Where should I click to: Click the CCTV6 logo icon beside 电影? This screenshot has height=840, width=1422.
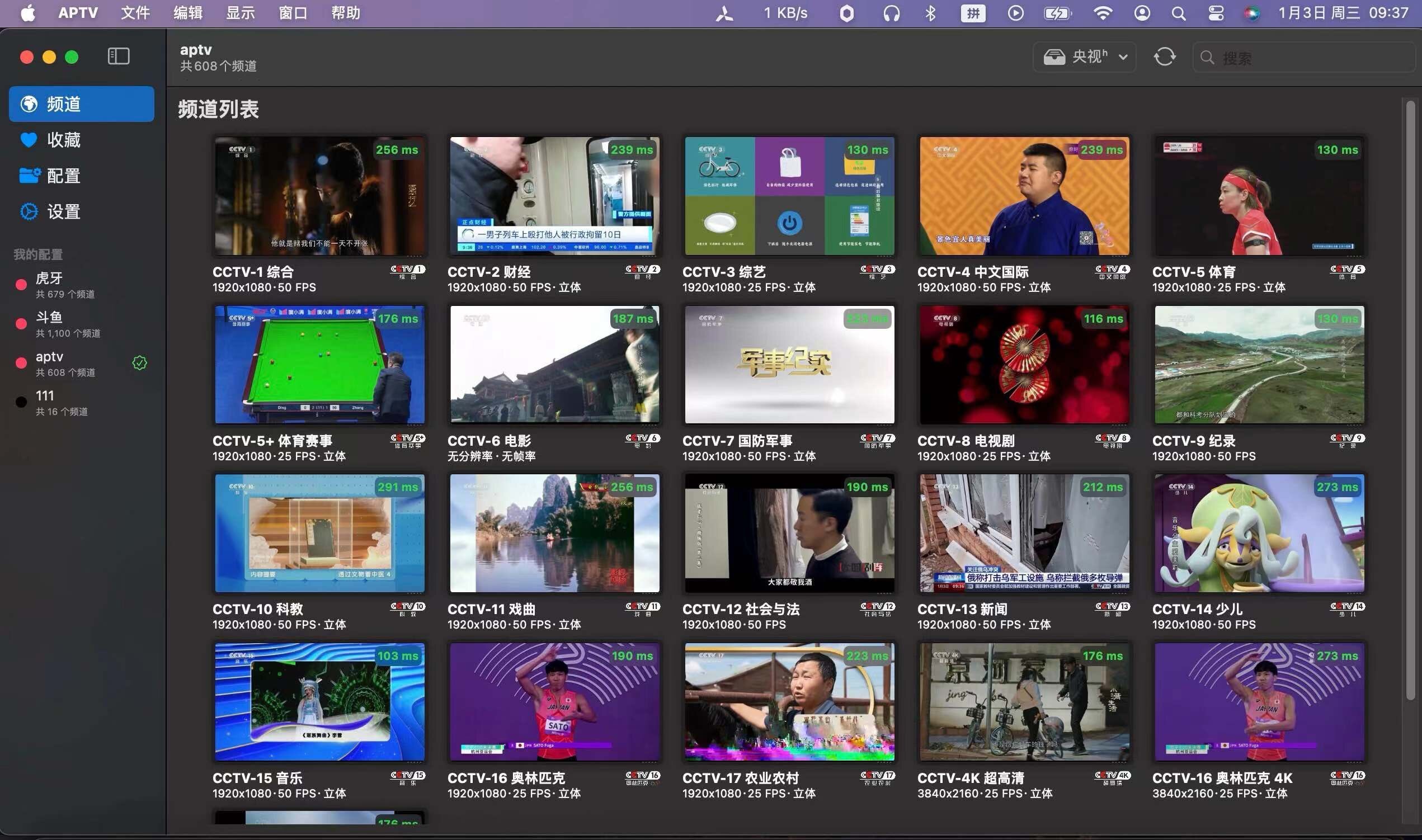pyautogui.click(x=643, y=440)
